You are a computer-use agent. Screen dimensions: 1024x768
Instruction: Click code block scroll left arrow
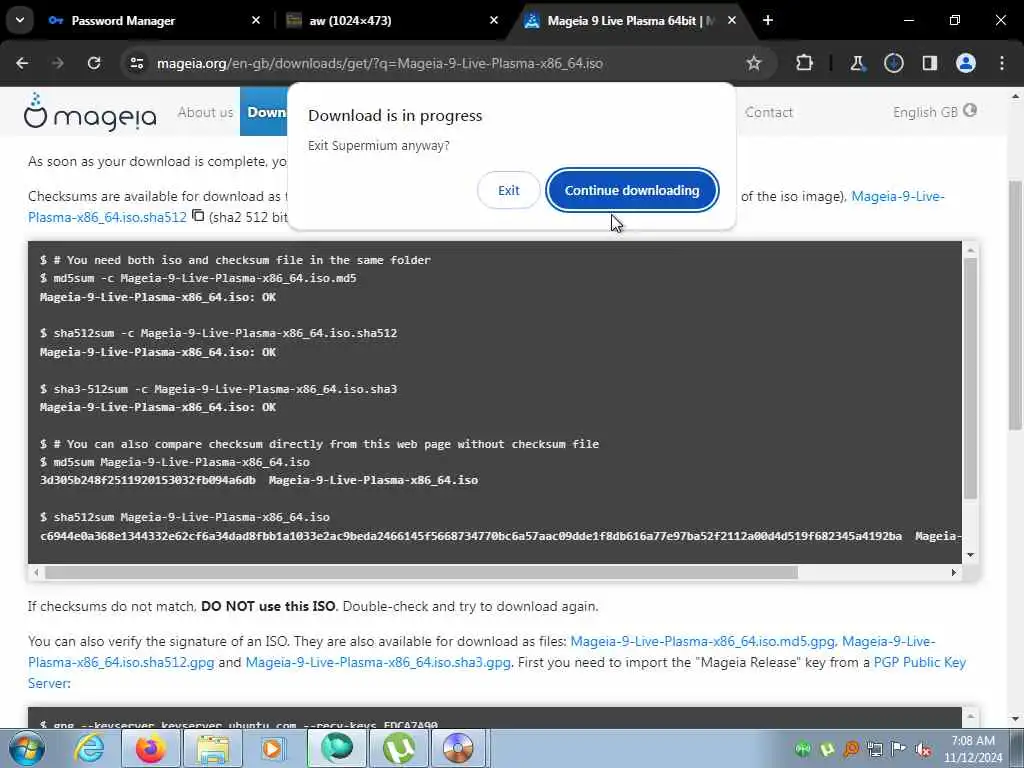click(37, 573)
